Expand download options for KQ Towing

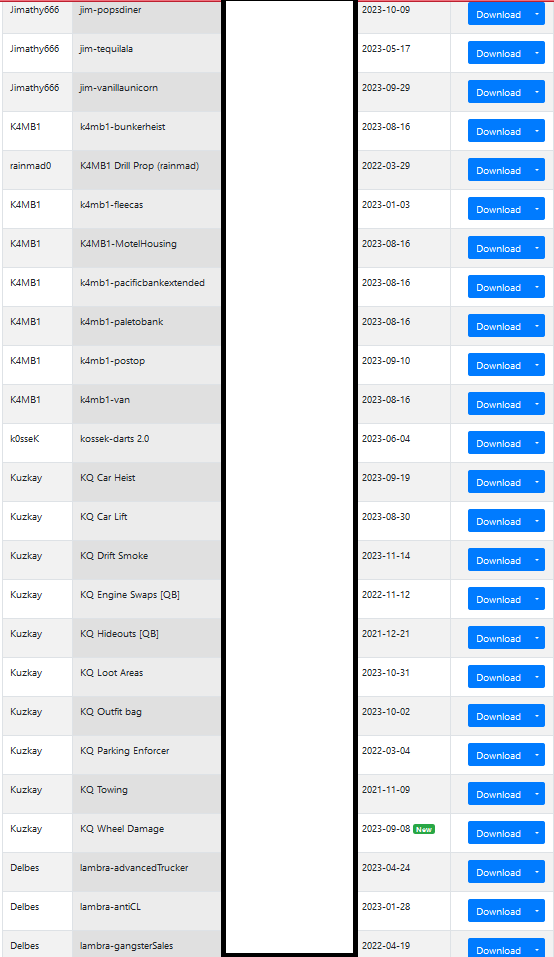[537, 795]
